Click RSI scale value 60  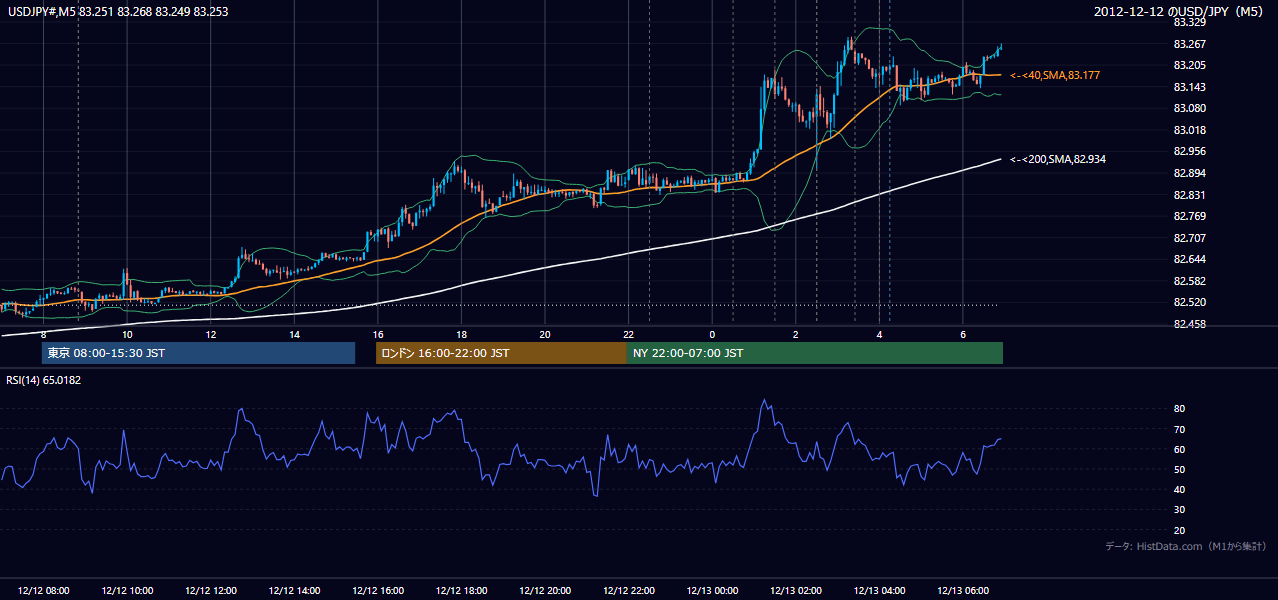(1179, 449)
